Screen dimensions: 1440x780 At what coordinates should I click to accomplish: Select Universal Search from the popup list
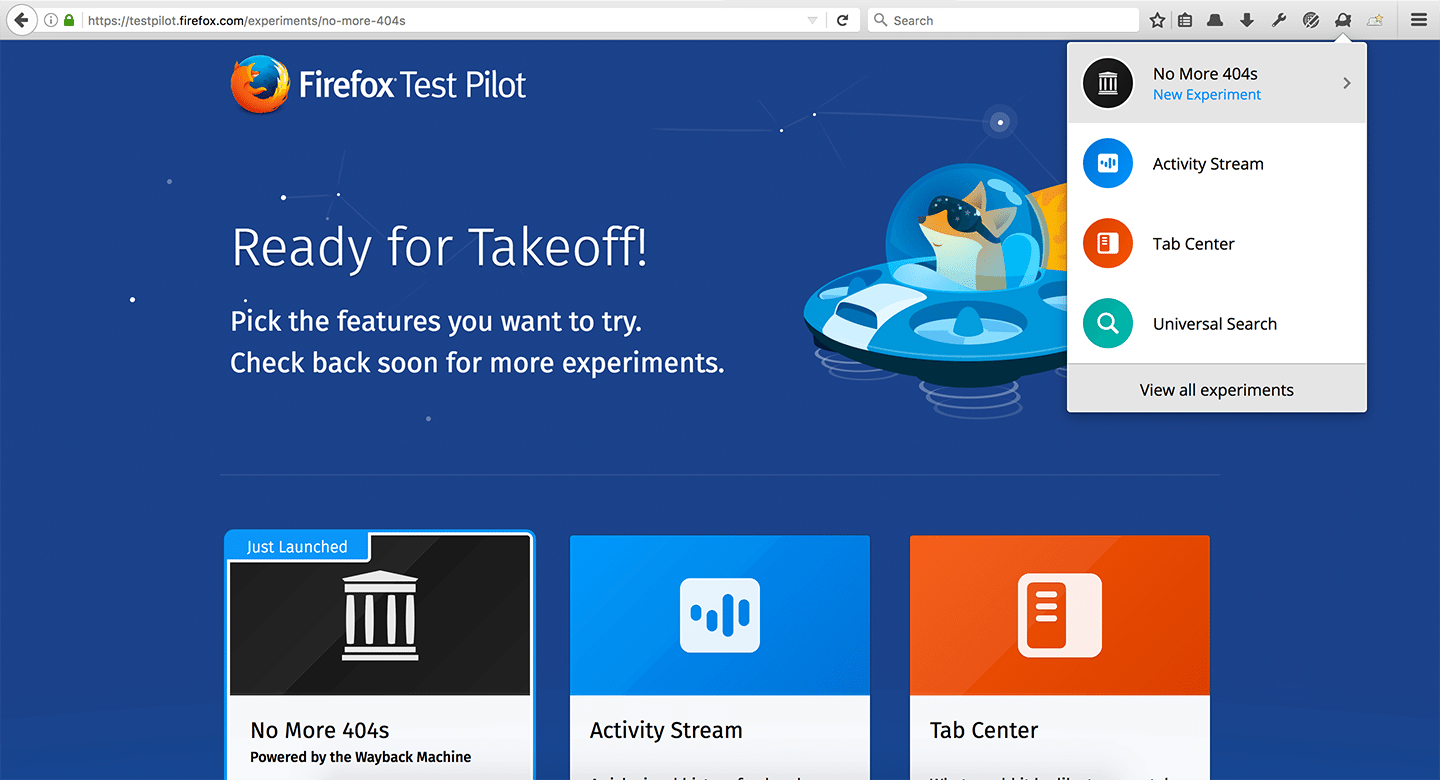click(1217, 324)
